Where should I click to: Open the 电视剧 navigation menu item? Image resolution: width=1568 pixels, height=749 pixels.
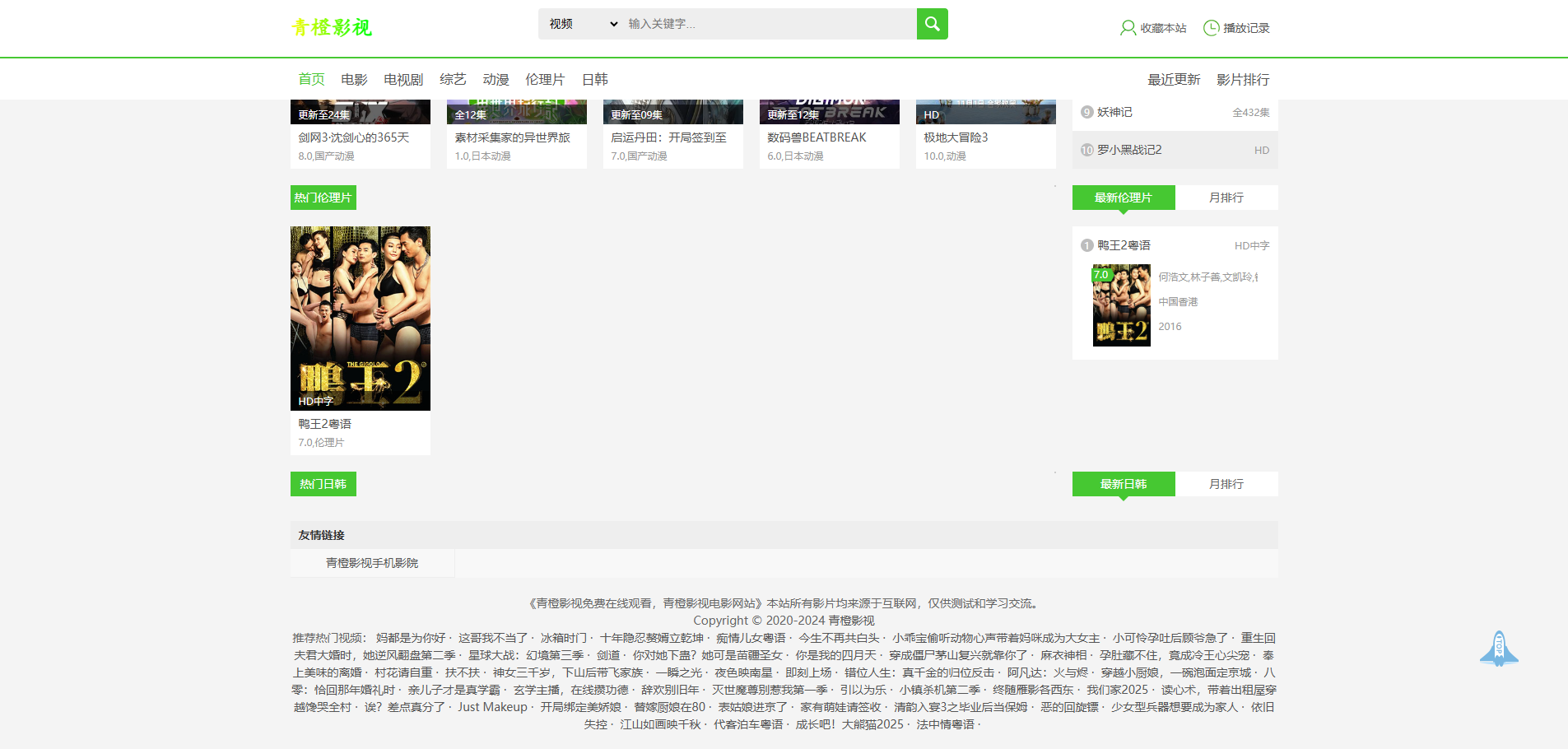point(403,80)
